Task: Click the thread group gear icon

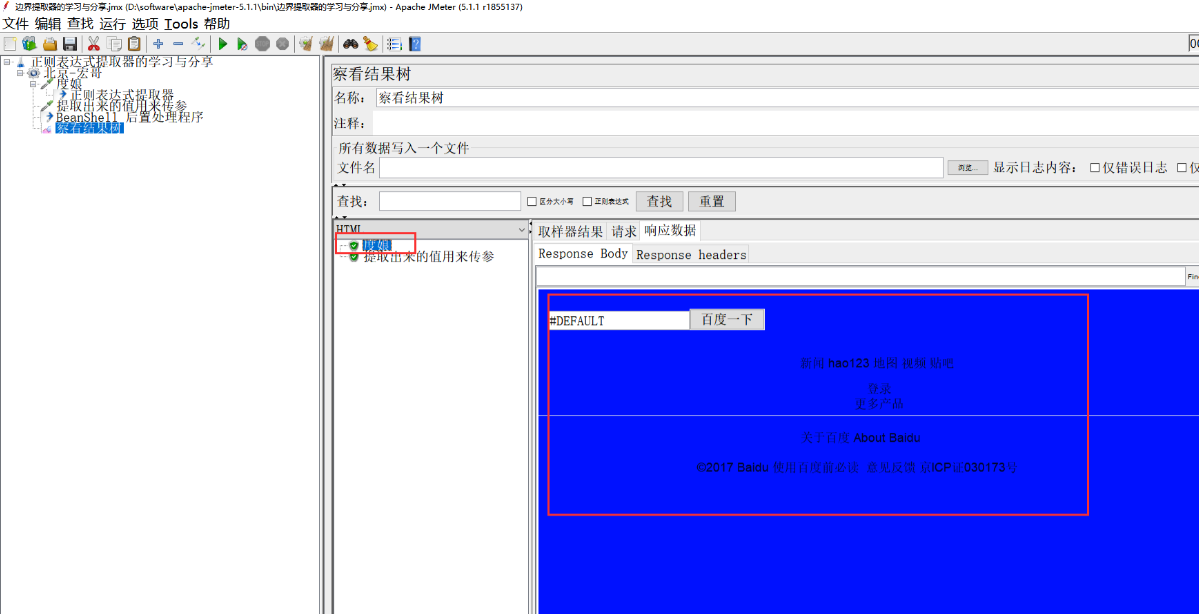Action: (34, 73)
